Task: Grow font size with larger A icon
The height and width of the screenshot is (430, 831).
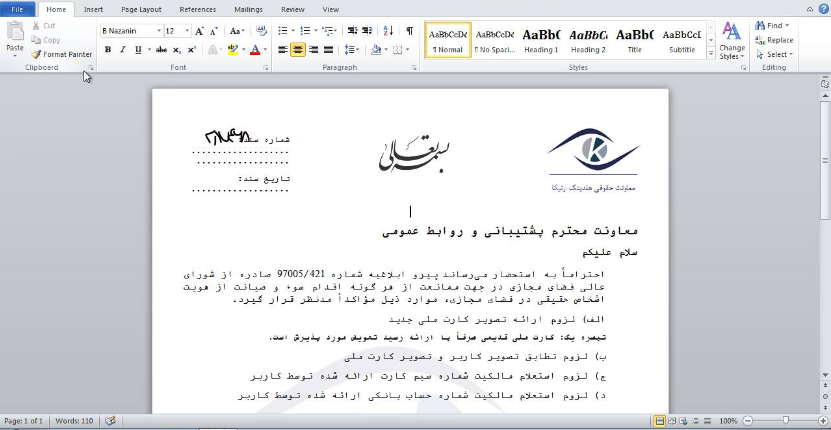Action: [199, 31]
